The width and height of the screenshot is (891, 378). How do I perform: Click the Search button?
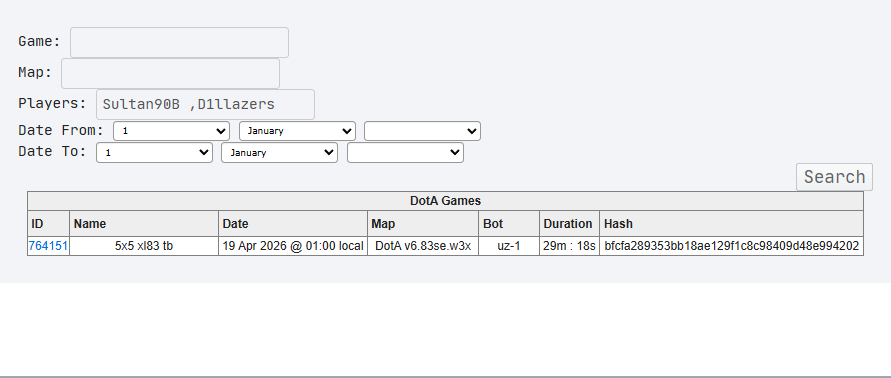834,177
